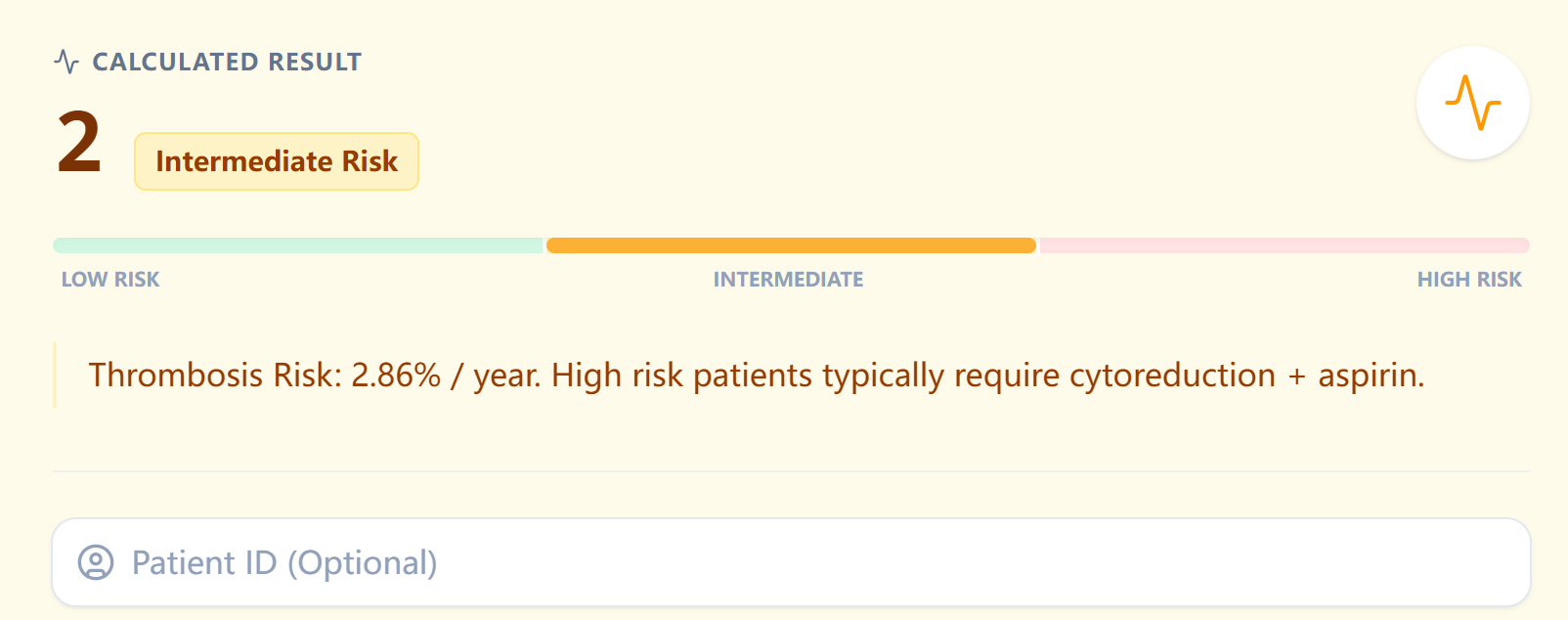This screenshot has height=620, width=1568.
Task: Click the white circle containing the pulse symbol
Action: click(1472, 102)
